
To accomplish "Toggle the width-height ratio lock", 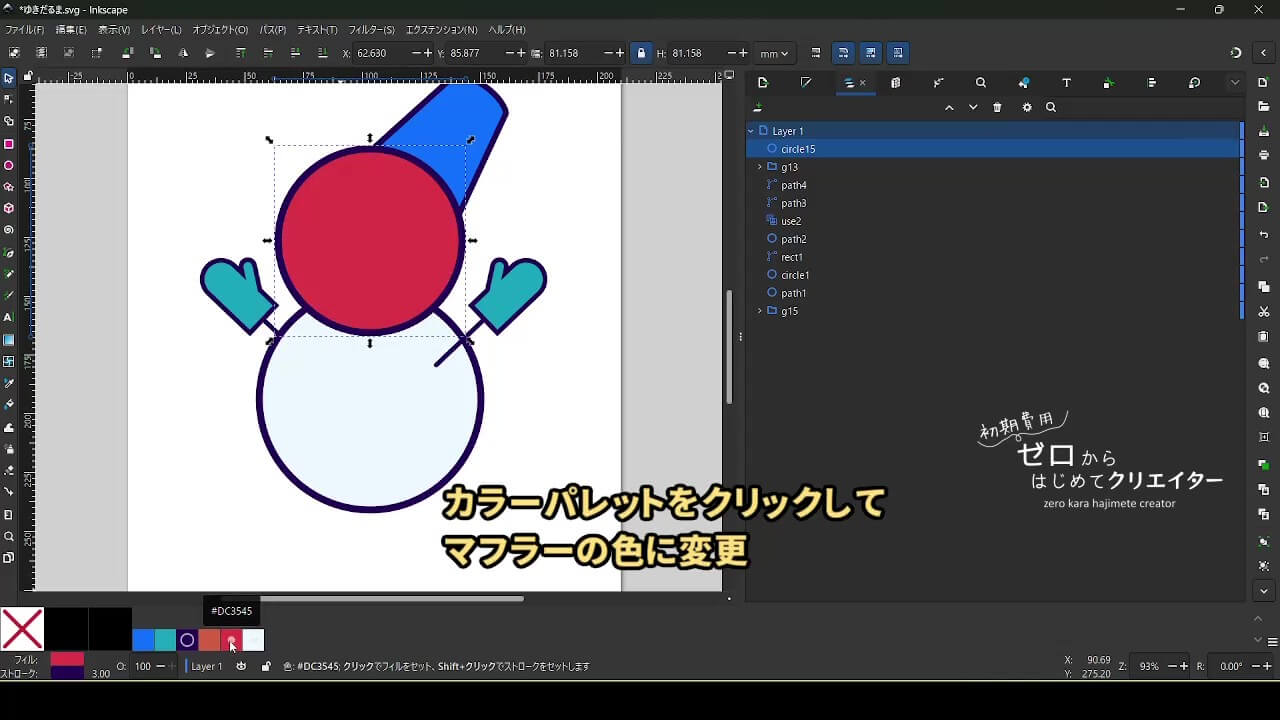I will (x=641, y=53).
